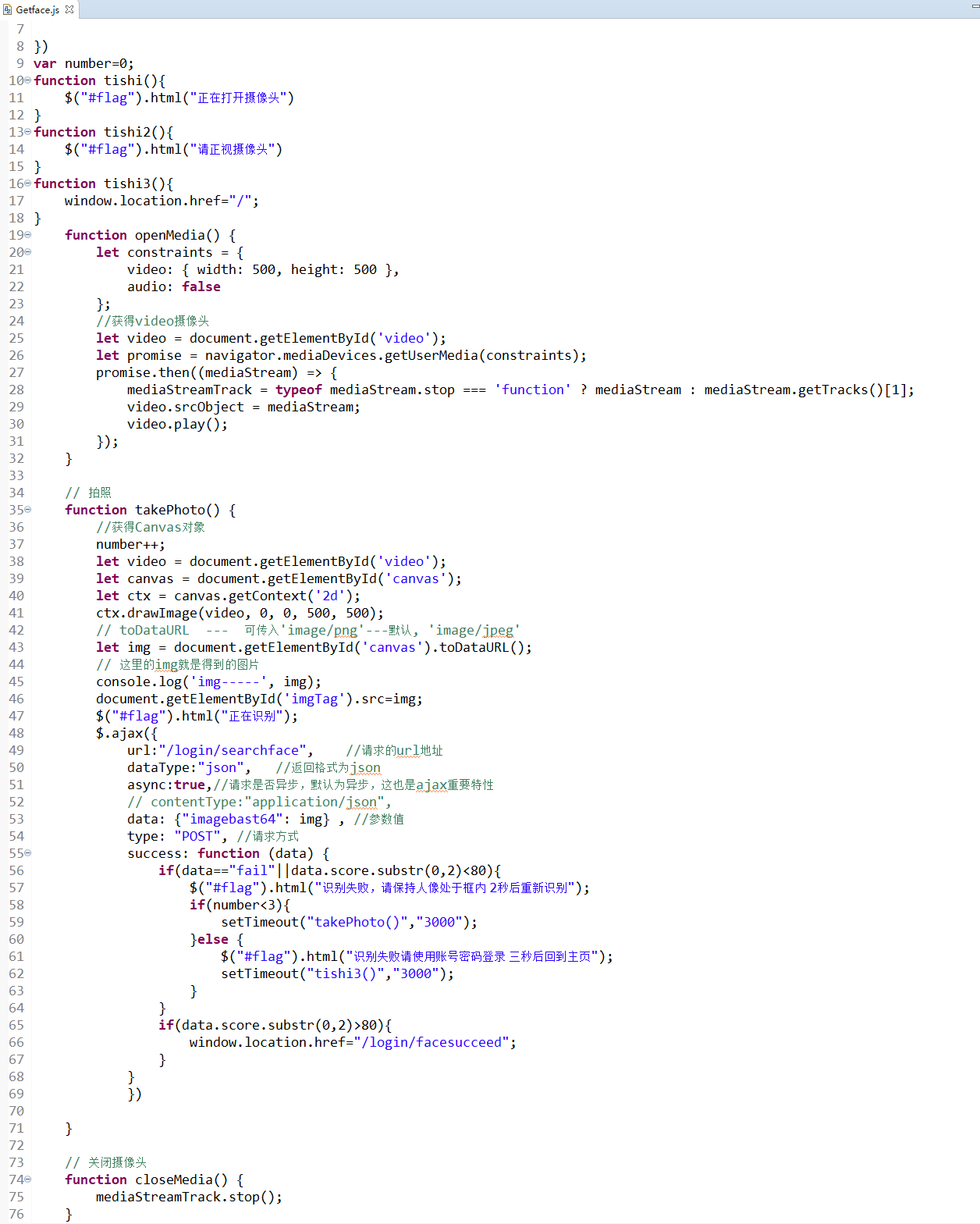This screenshot has width=980, height=1224.
Task: Fold the constraints block at line 20
Action: [x=28, y=252]
